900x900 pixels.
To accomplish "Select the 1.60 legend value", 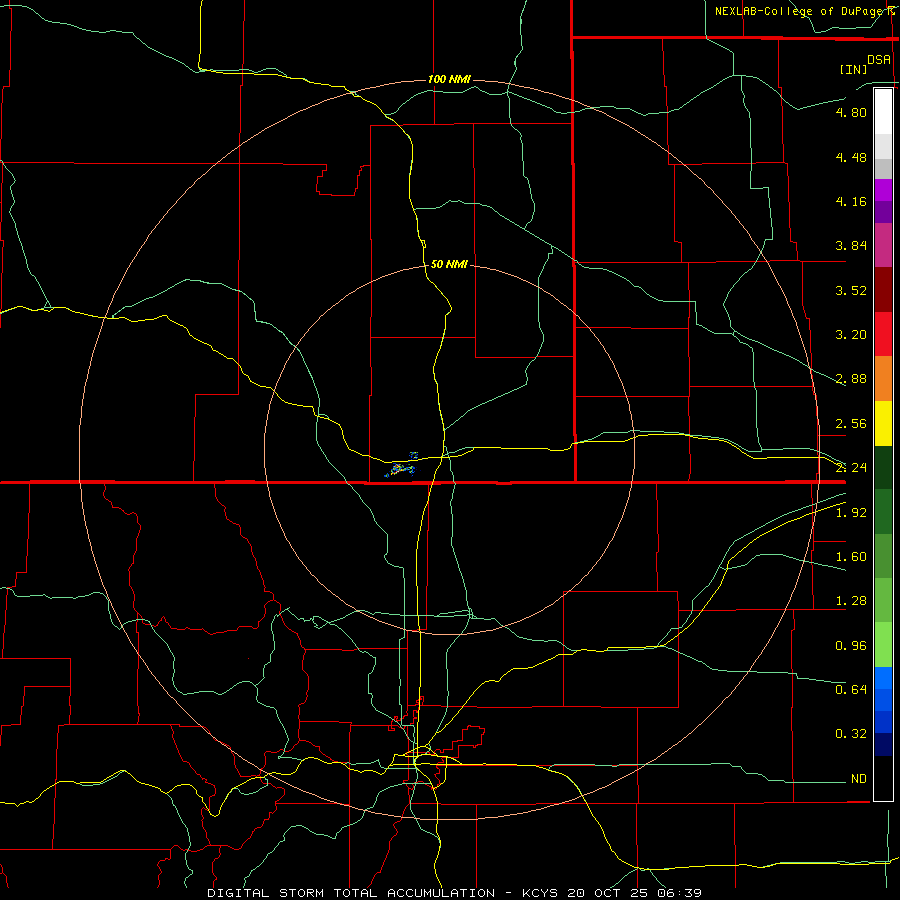I will 851,557.
